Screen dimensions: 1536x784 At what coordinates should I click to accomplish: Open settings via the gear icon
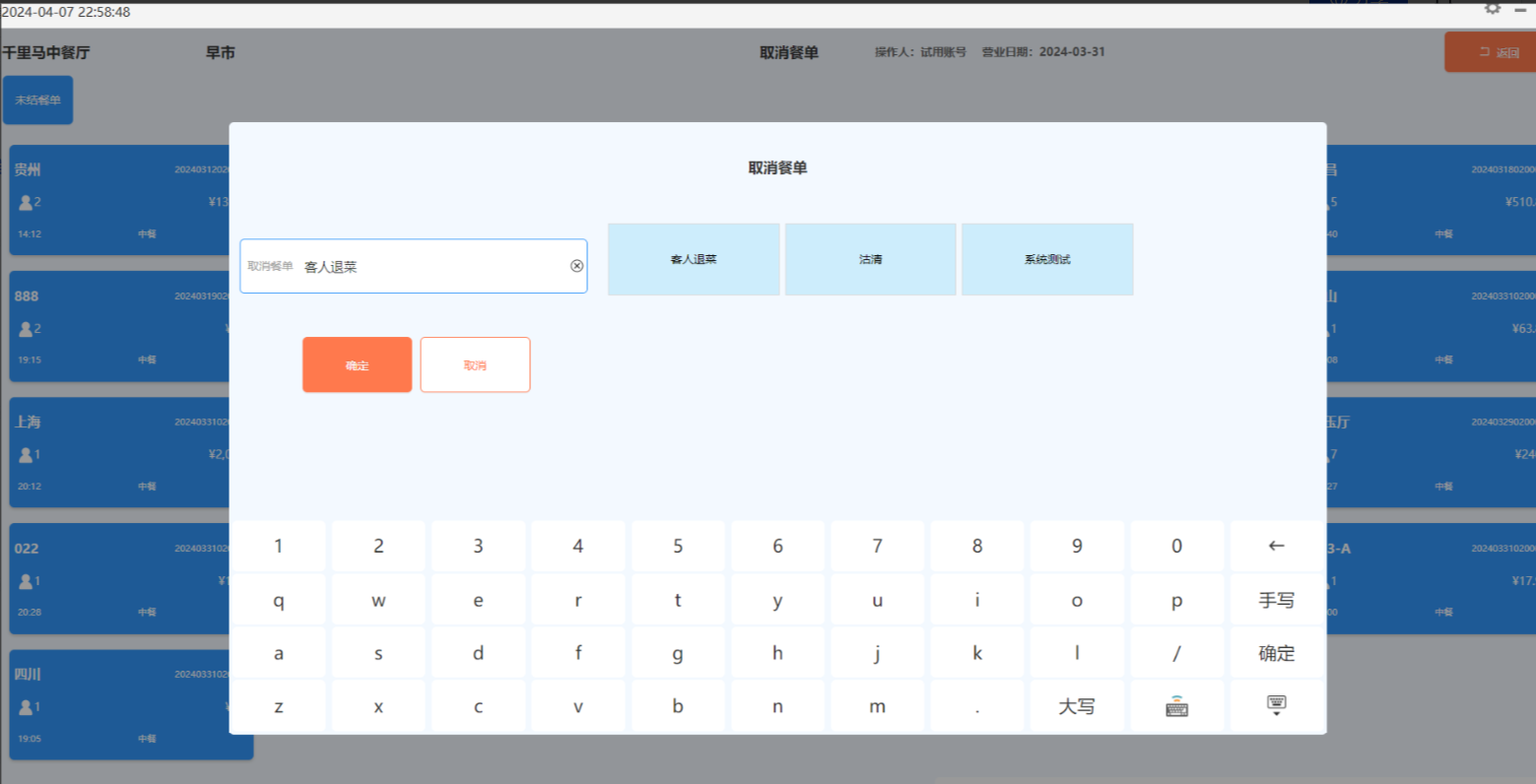(1493, 9)
